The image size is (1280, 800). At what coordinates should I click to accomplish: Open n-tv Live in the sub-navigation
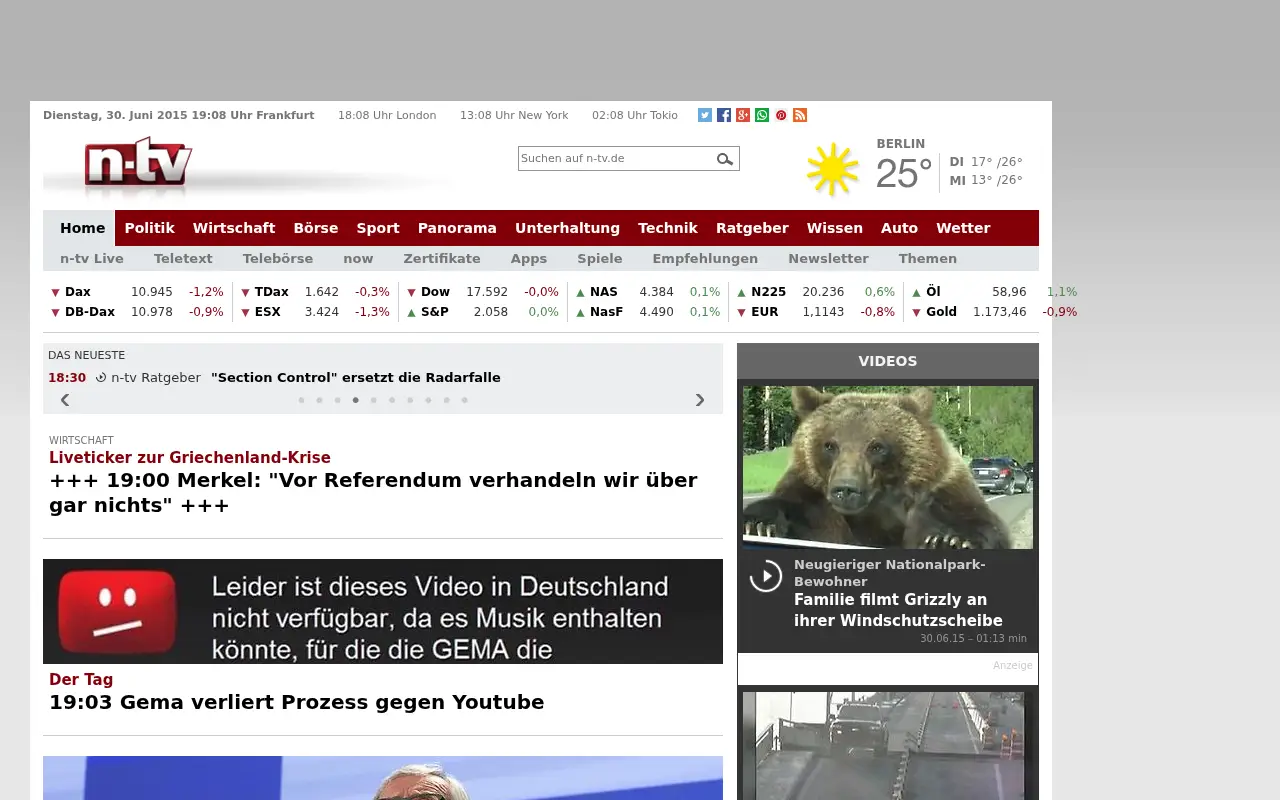click(x=92, y=258)
